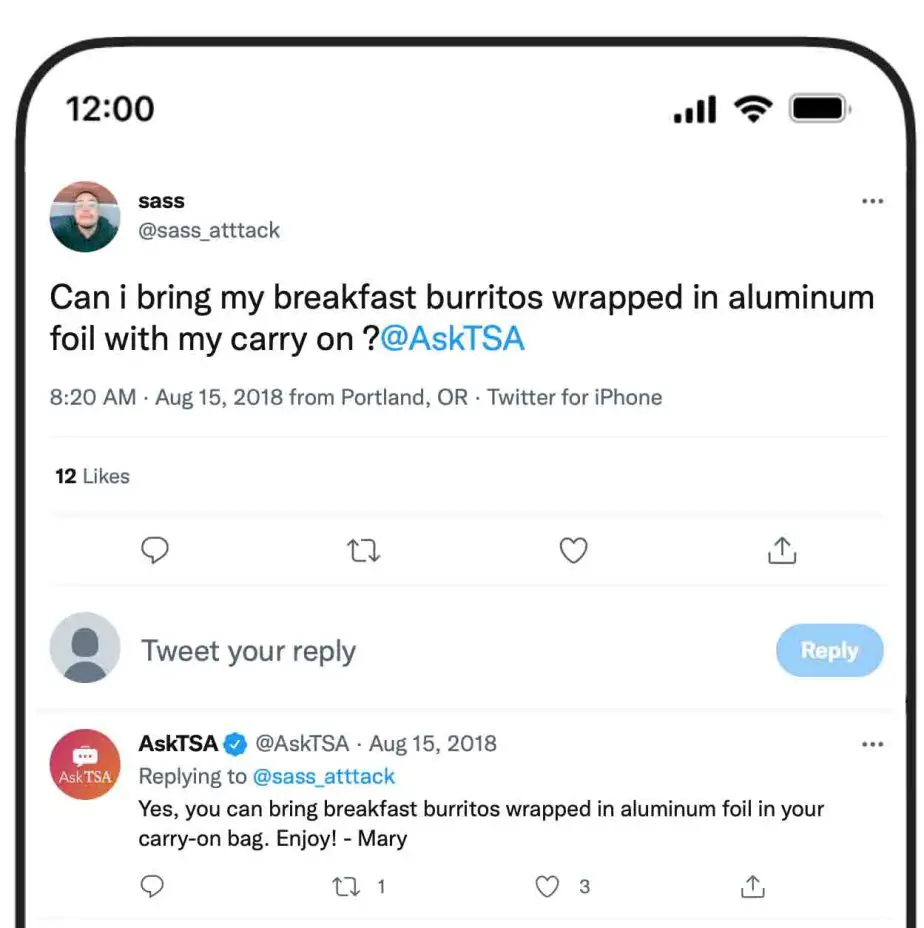Retweet the AskTSA reply
Viewport: 924px width, 928px height.
pos(346,887)
